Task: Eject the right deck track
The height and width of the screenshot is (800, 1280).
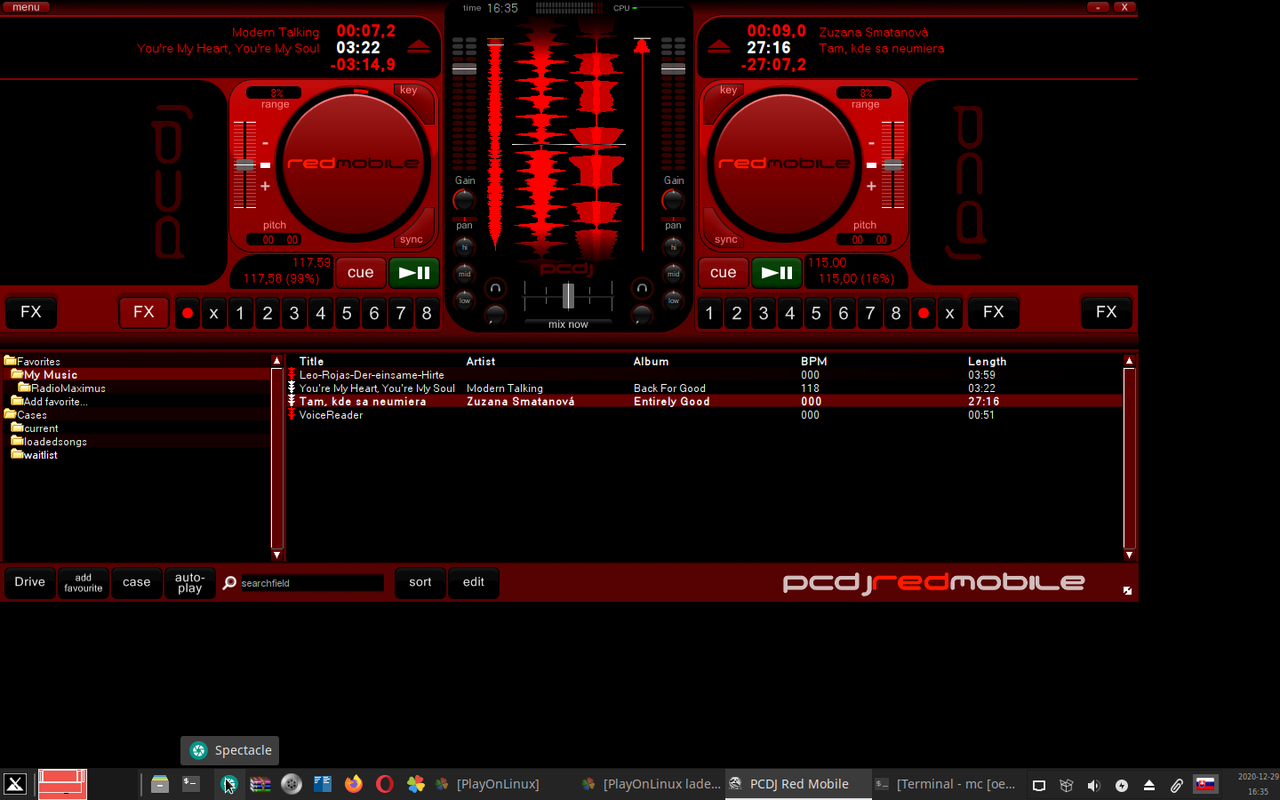Action: pos(718,47)
